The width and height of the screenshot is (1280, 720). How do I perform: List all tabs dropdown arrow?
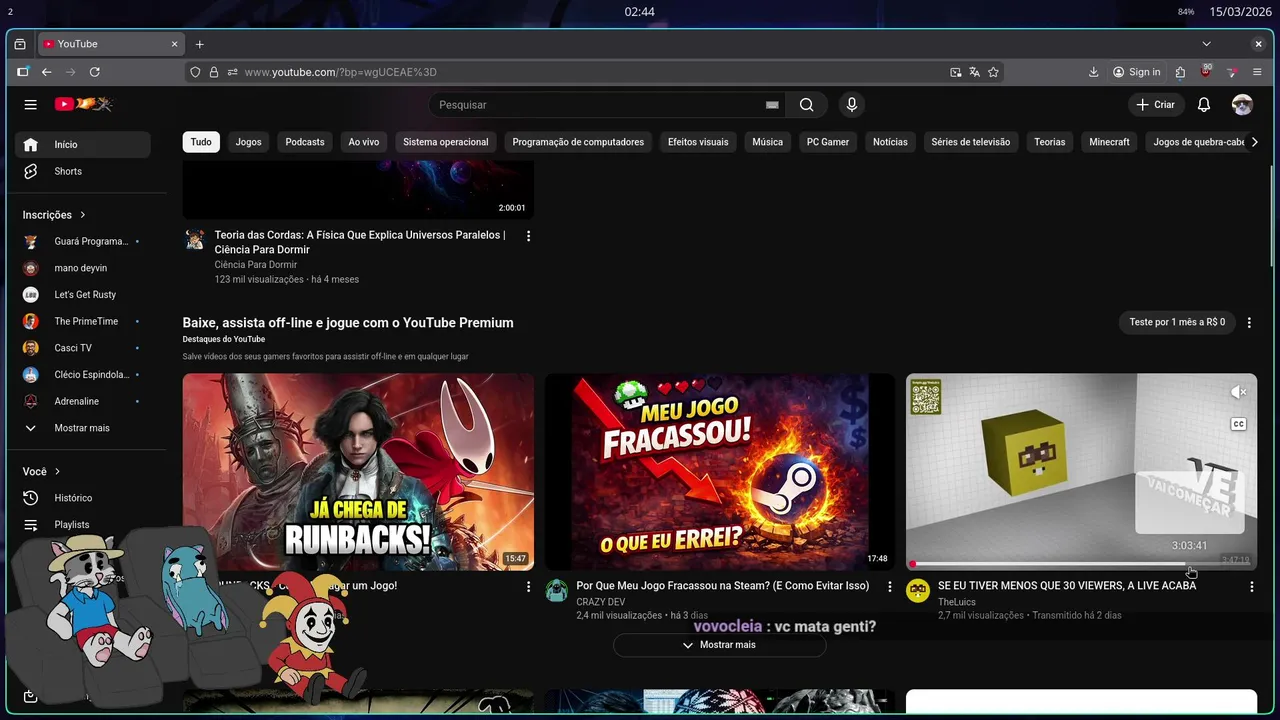[x=1206, y=44]
